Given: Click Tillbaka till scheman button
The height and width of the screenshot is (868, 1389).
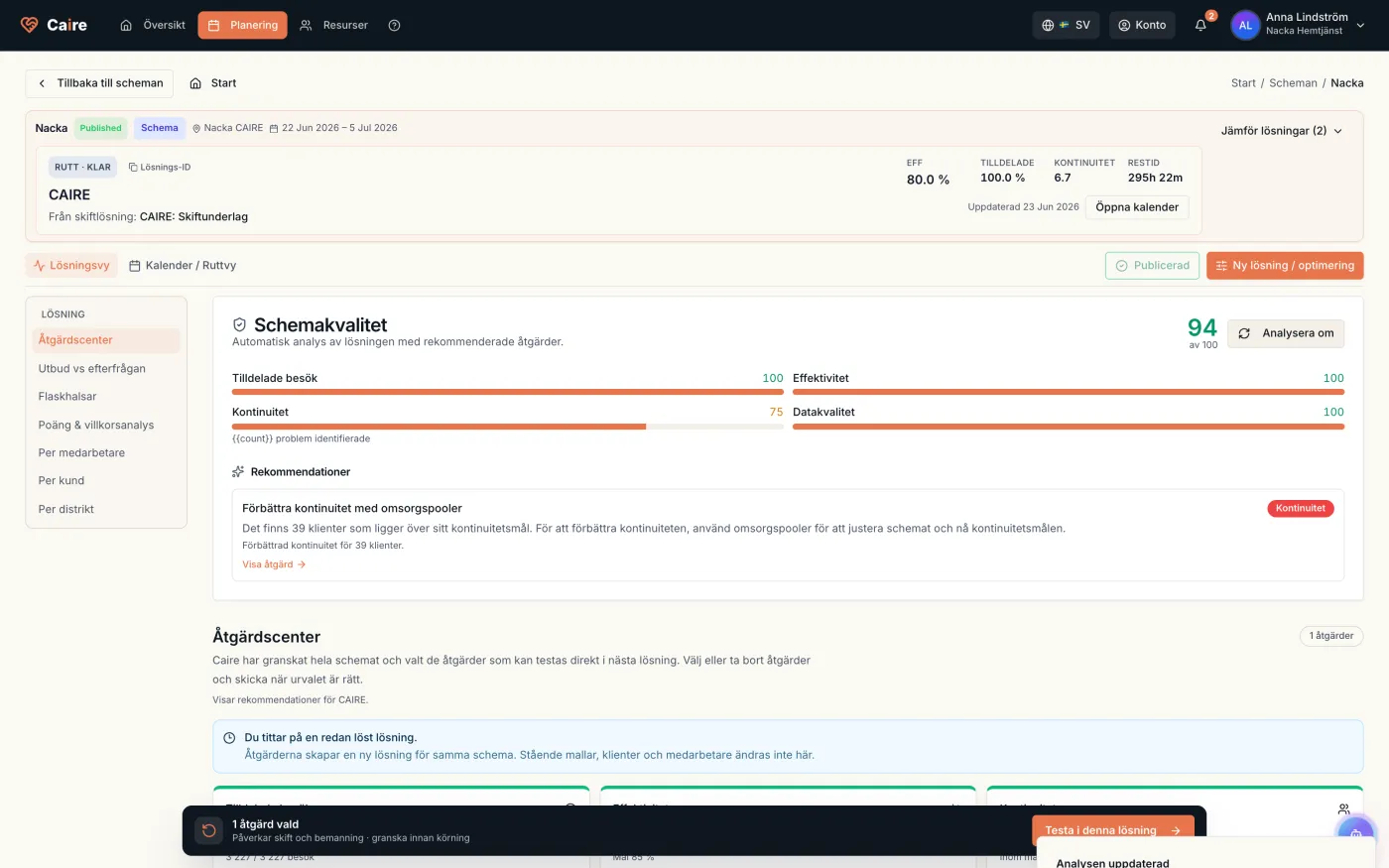Looking at the screenshot, I should 99,83.
